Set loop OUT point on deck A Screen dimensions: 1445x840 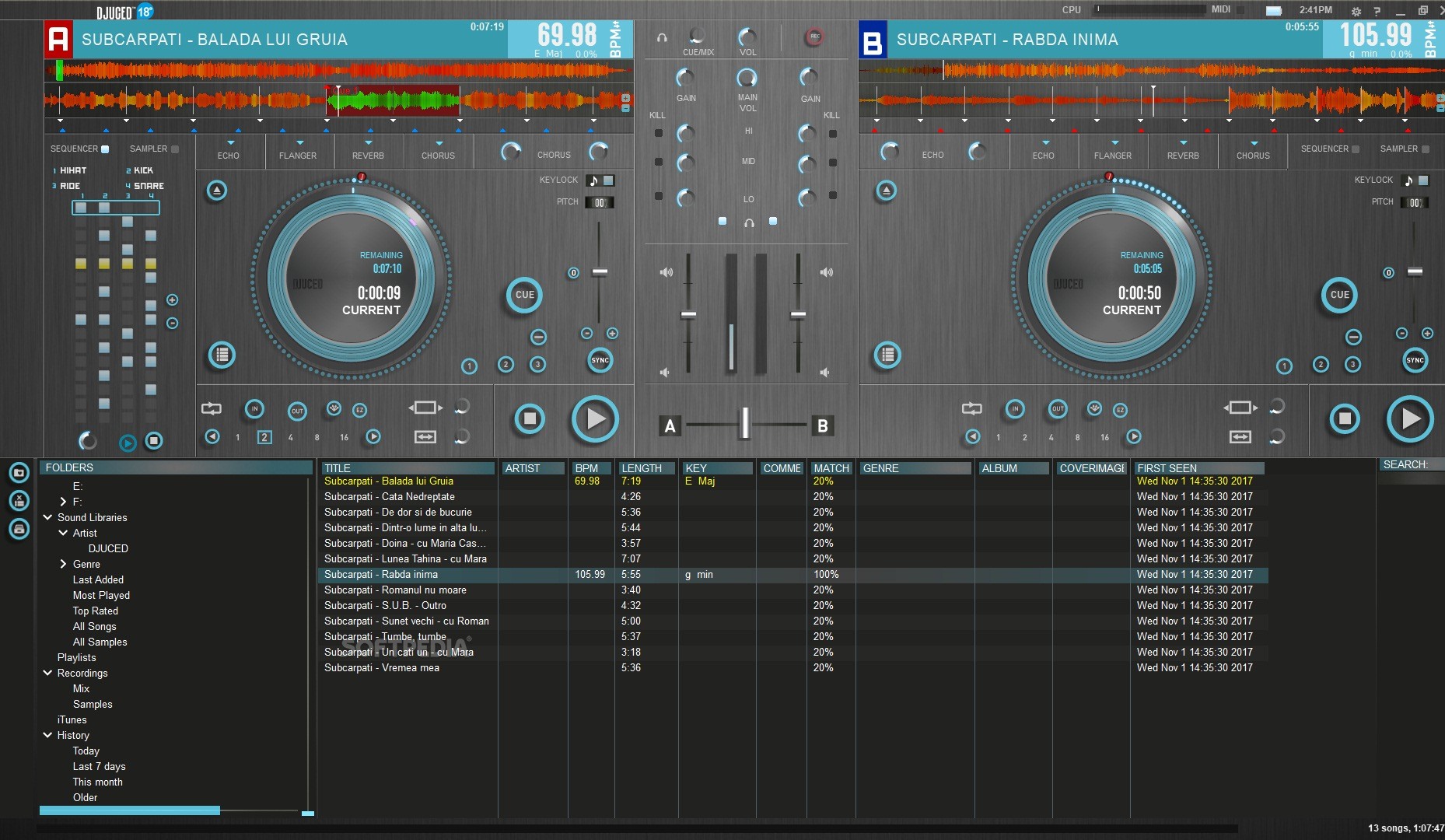click(297, 411)
